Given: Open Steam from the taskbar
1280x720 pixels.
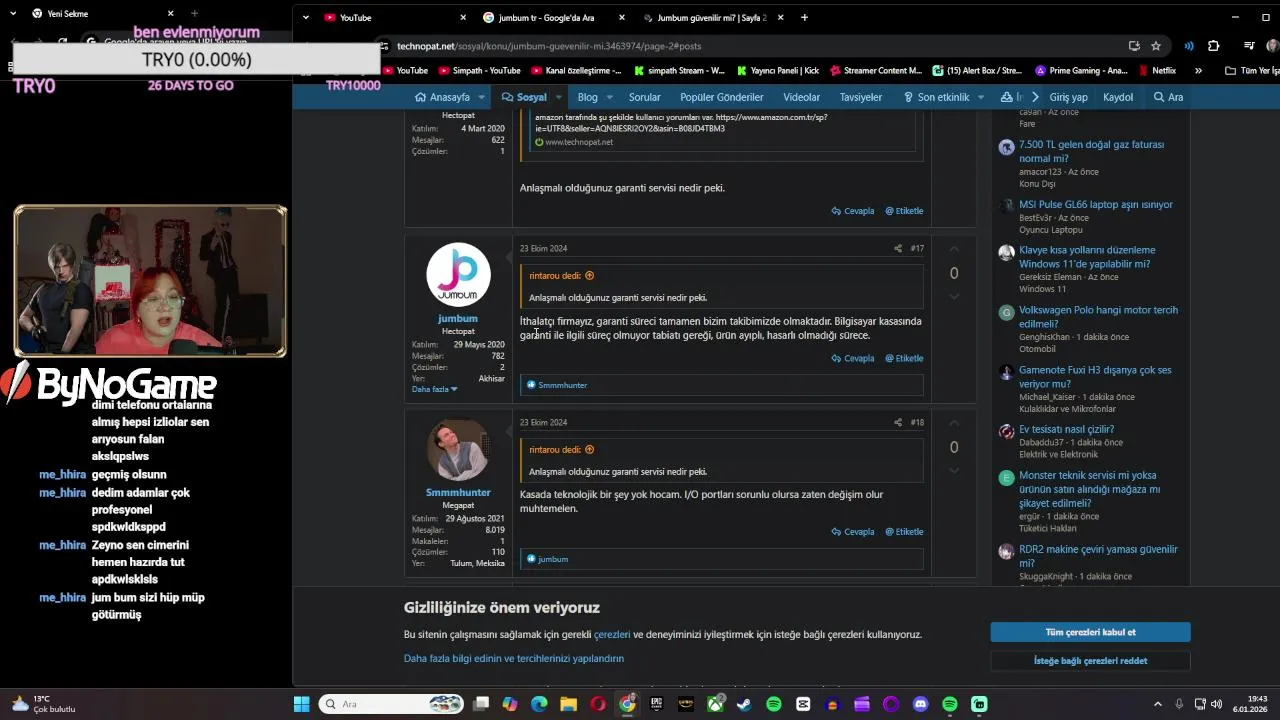Looking at the screenshot, I should [x=744, y=704].
